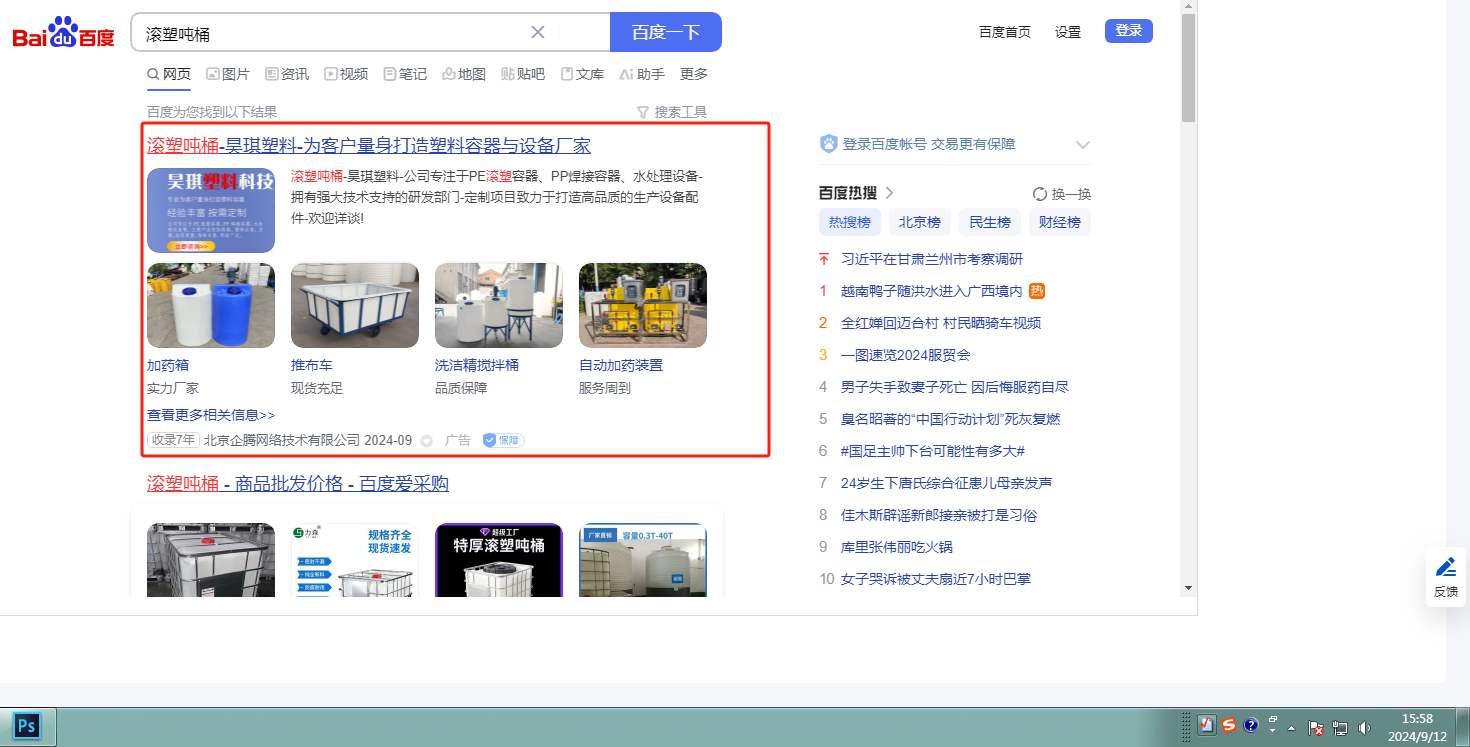
Task: Open the 昊琪塑料 ad title link
Action: 369,146
